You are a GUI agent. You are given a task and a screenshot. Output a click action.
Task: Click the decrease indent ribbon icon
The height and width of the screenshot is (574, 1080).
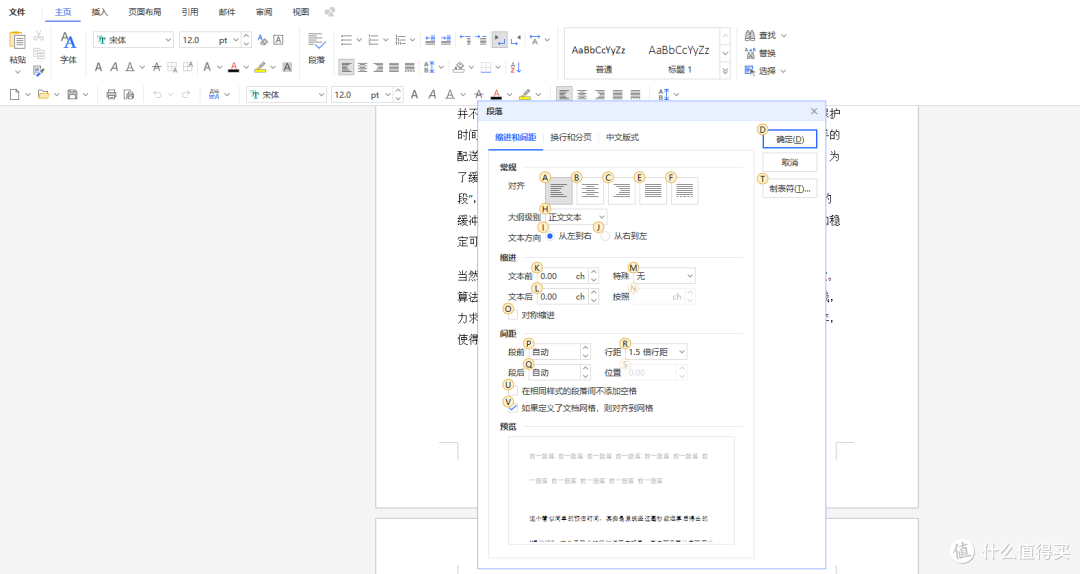pyautogui.click(x=430, y=40)
